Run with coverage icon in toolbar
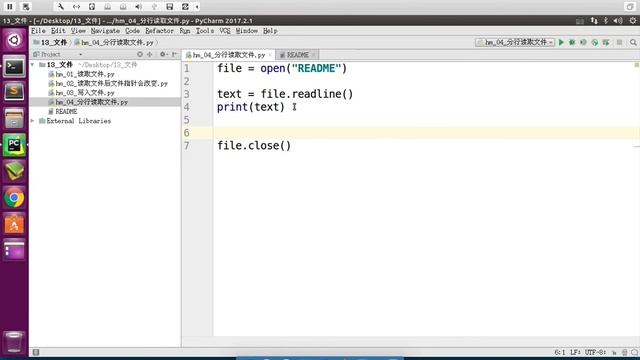The width and height of the screenshot is (640, 360). [583, 42]
